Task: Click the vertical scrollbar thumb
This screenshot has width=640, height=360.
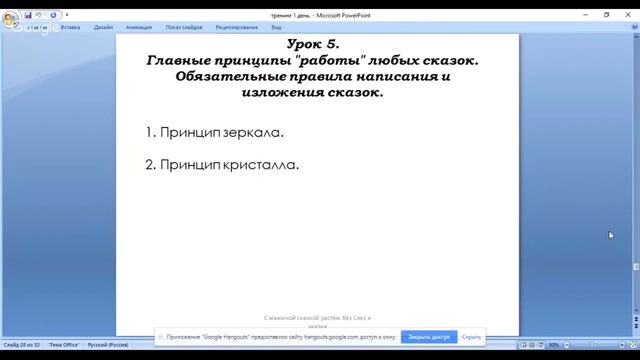Action: [x=636, y=267]
